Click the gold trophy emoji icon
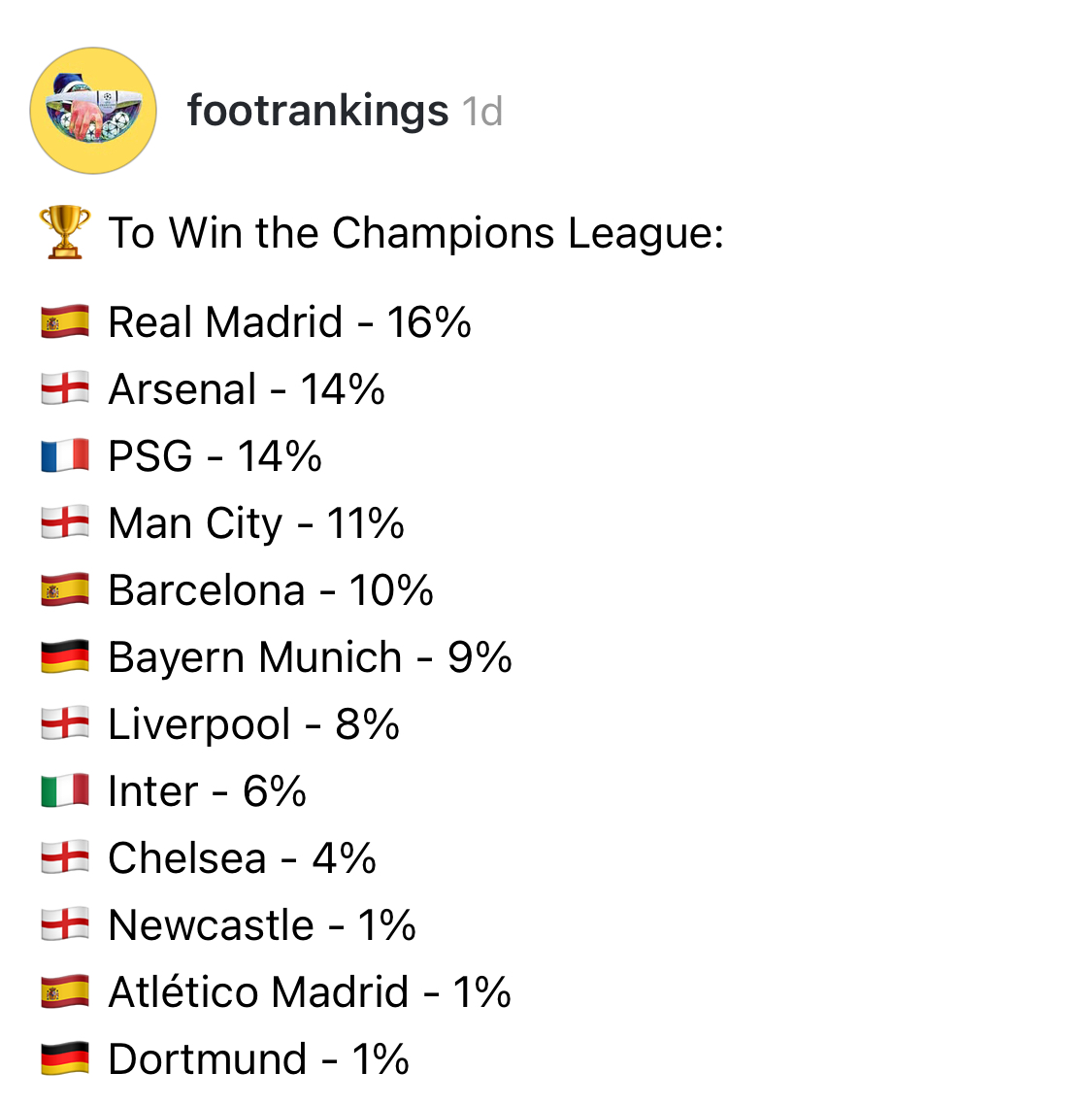 pyautogui.click(x=65, y=233)
